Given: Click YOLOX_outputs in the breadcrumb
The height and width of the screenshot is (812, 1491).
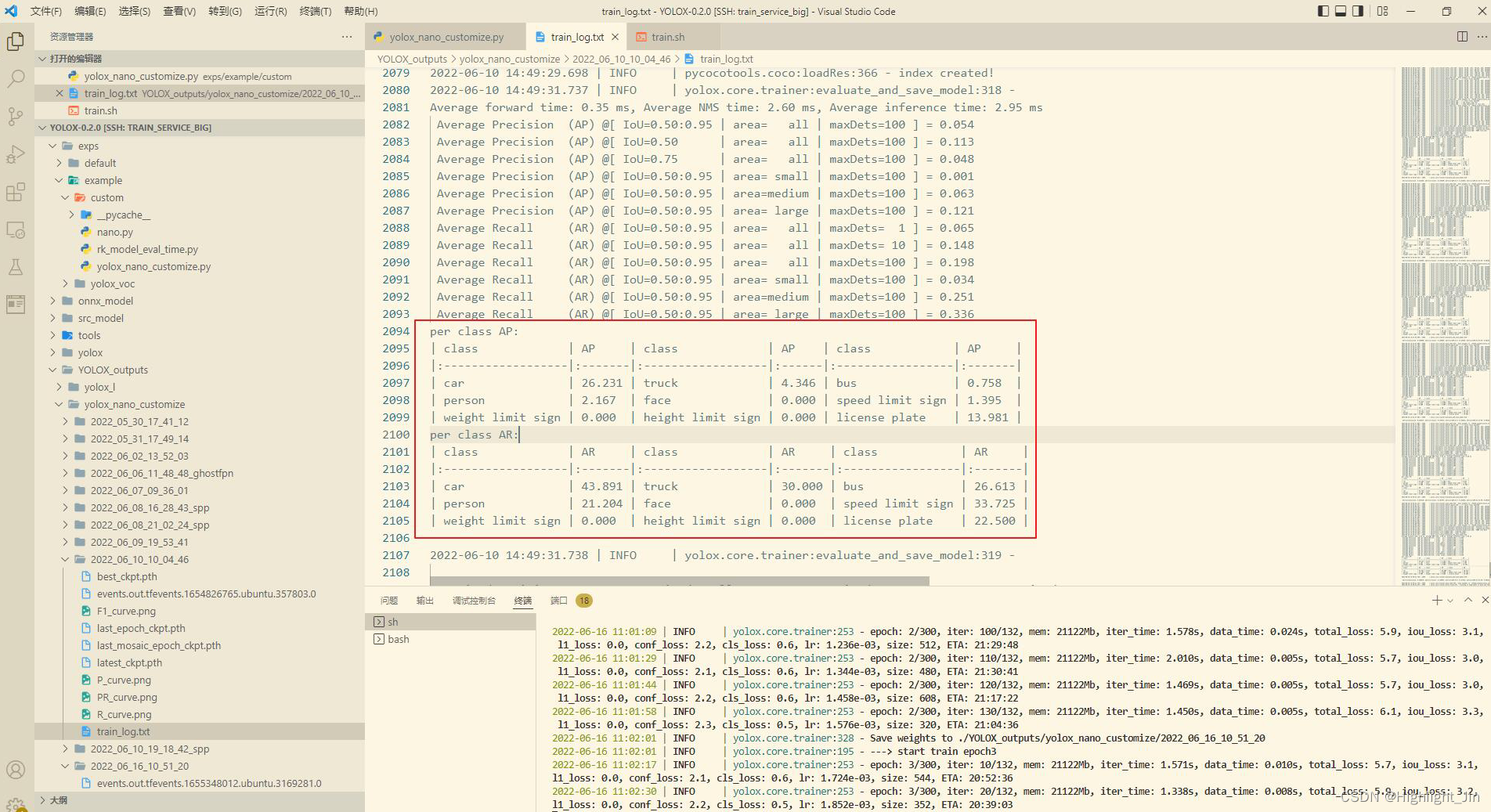Looking at the screenshot, I should (x=412, y=59).
